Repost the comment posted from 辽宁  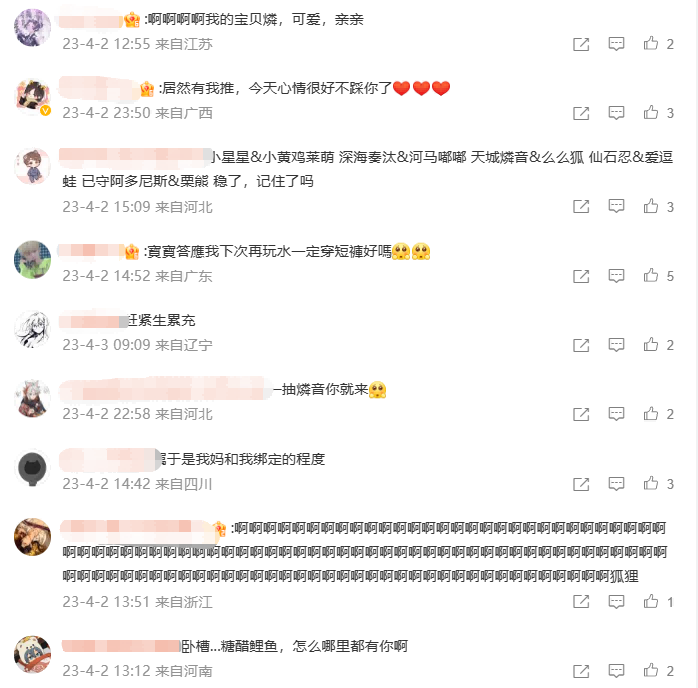pos(581,345)
